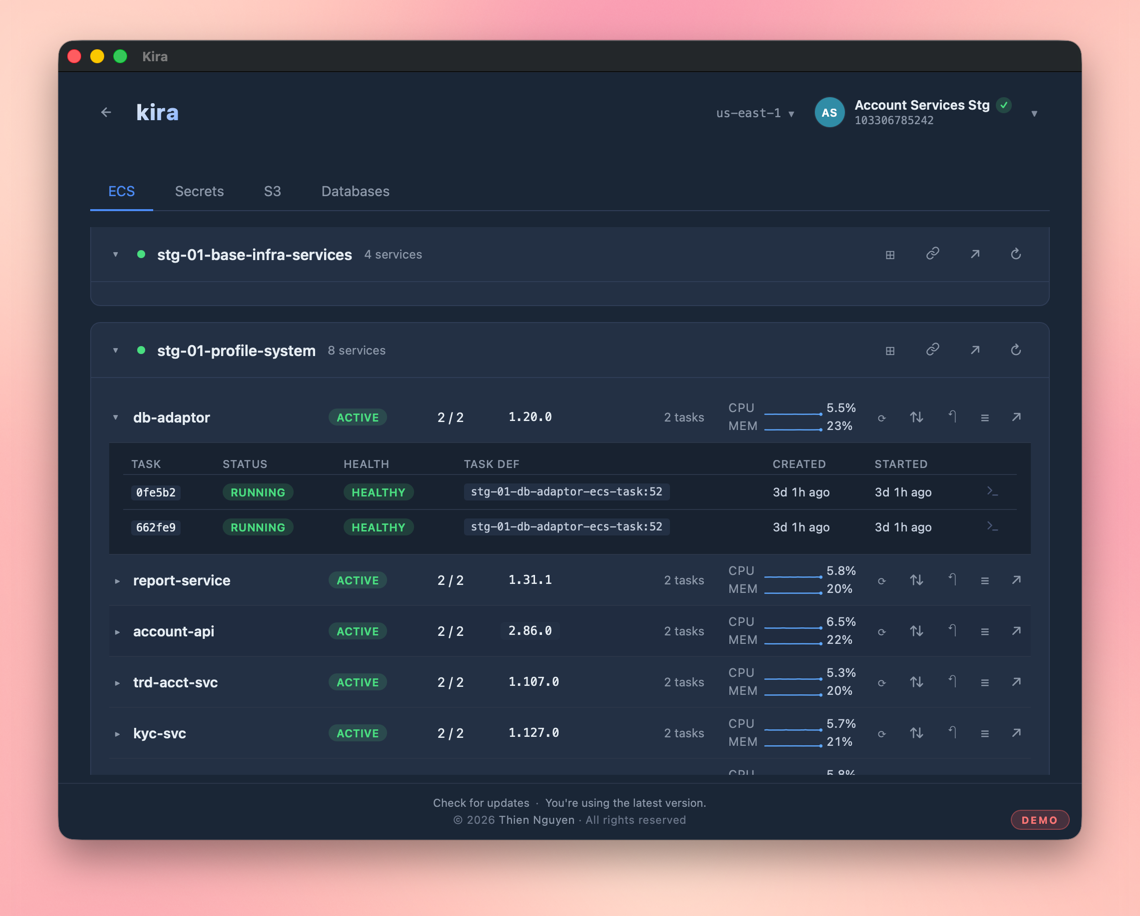Collapse the db-adaptor service row
The image size is (1140, 916).
(116, 417)
